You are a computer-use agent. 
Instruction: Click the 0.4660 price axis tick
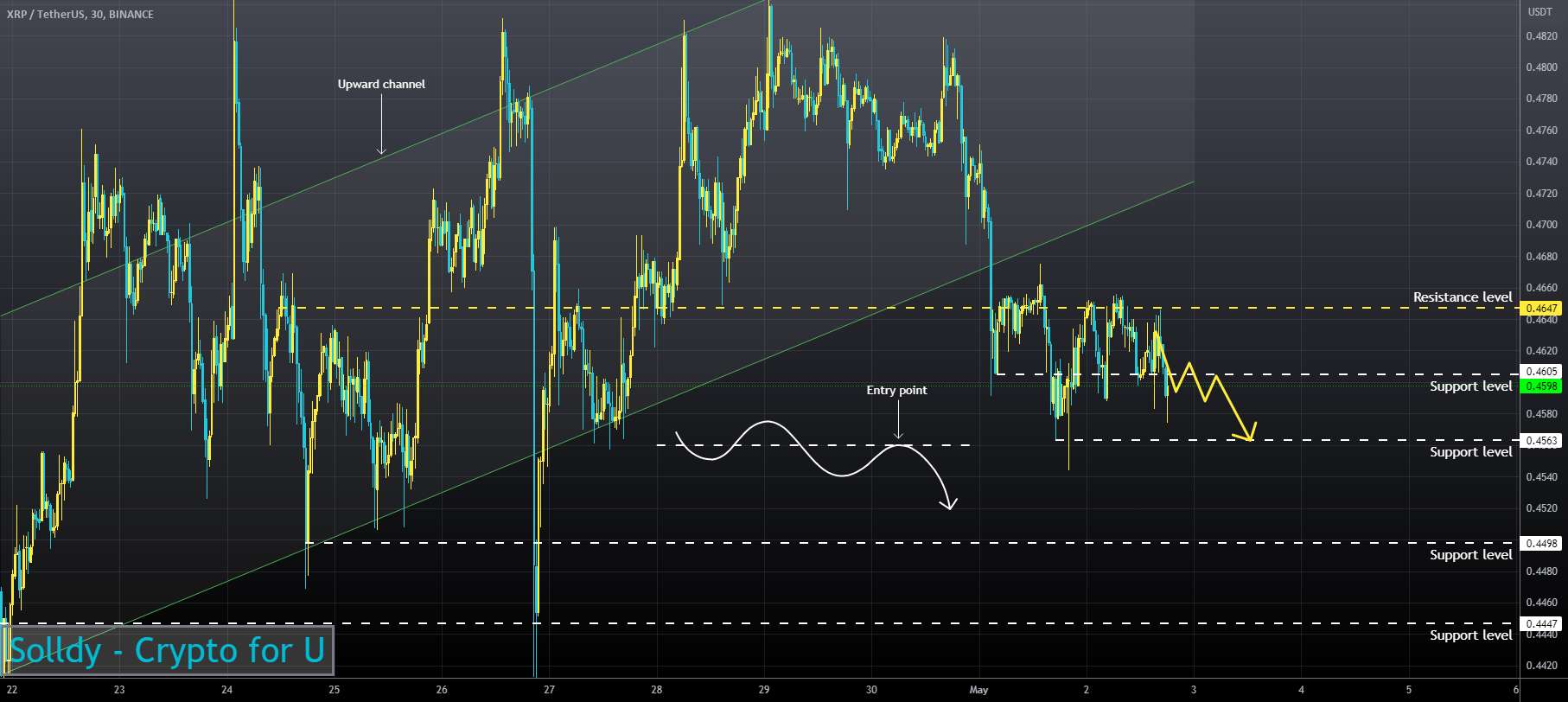pyautogui.click(x=1541, y=288)
